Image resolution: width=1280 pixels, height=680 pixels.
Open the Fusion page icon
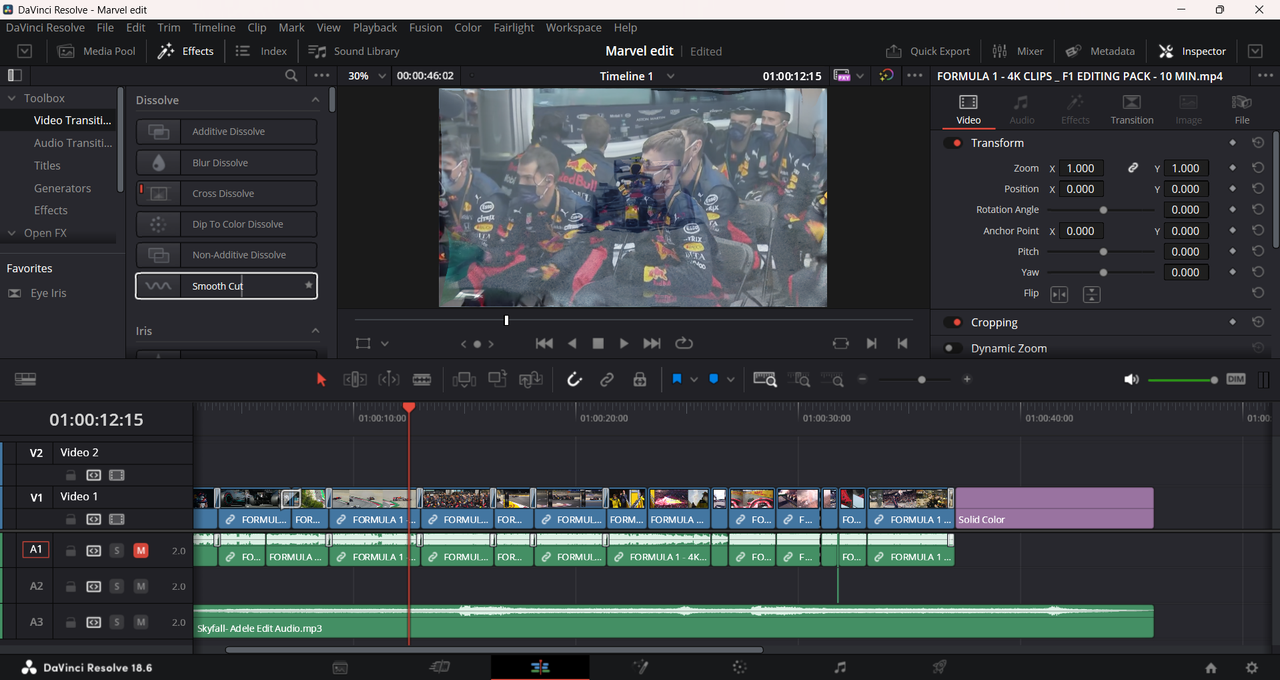(x=640, y=667)
